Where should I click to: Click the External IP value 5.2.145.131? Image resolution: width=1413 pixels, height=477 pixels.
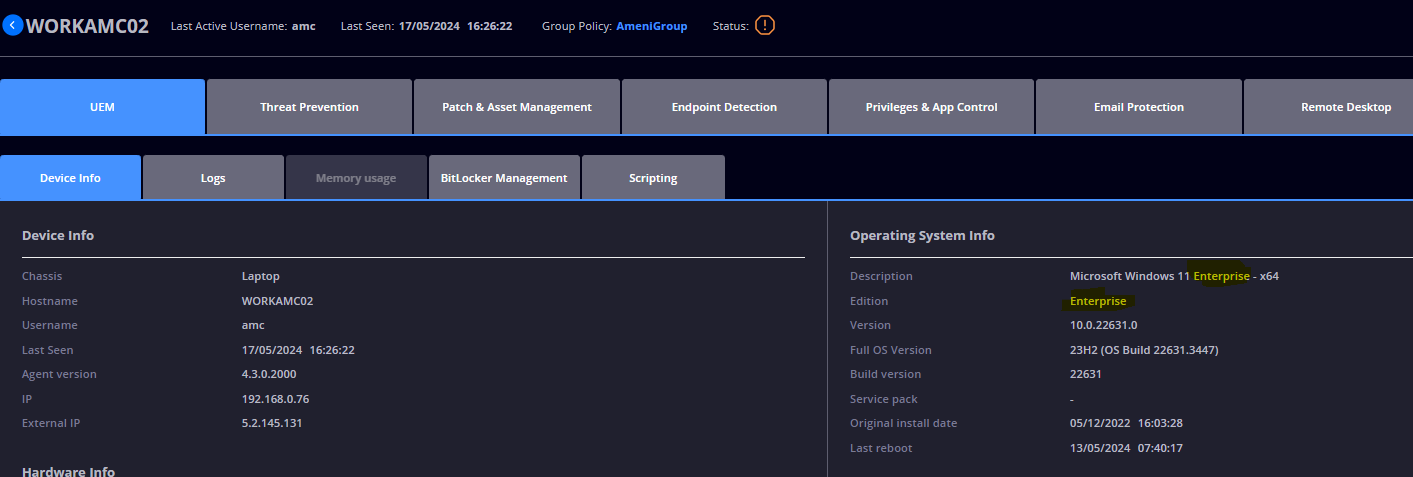(272, 423)
